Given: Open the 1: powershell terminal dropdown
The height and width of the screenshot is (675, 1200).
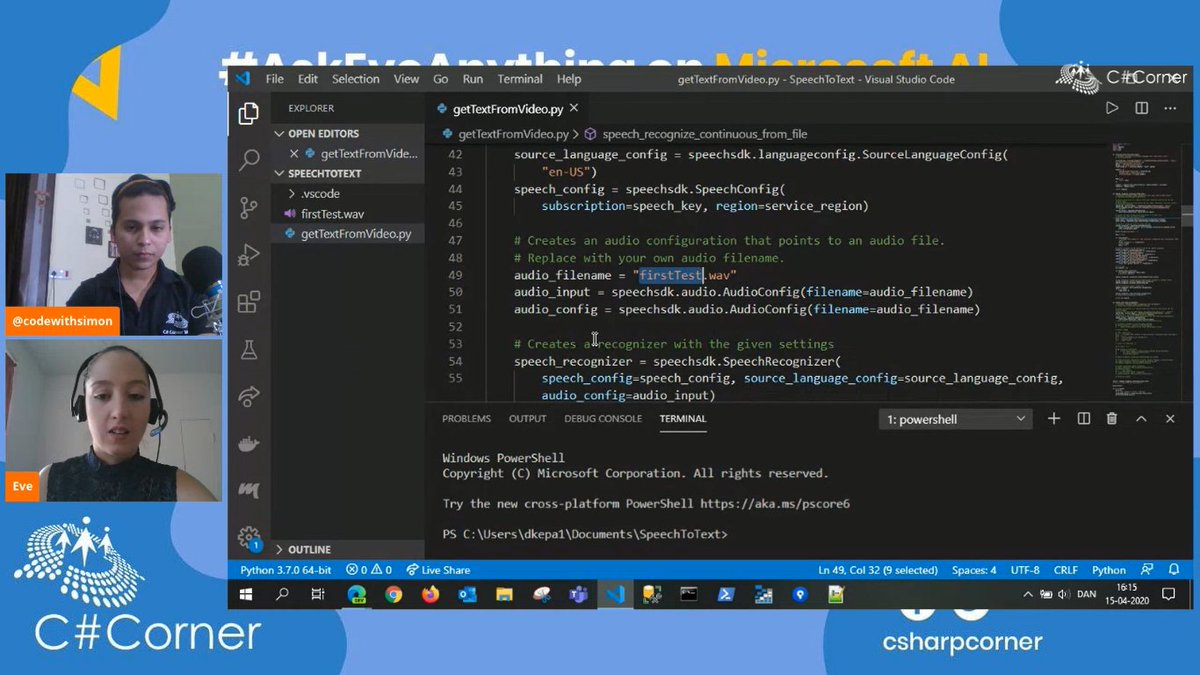Looking at the screenshot, I should (956, 419).
